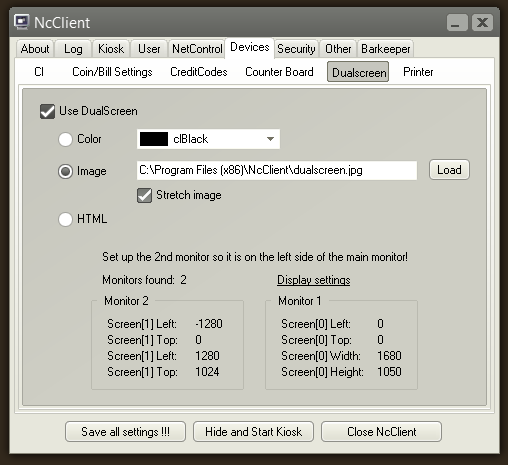Open the Display settings link
508x465 pixels.
coord(314,280)
